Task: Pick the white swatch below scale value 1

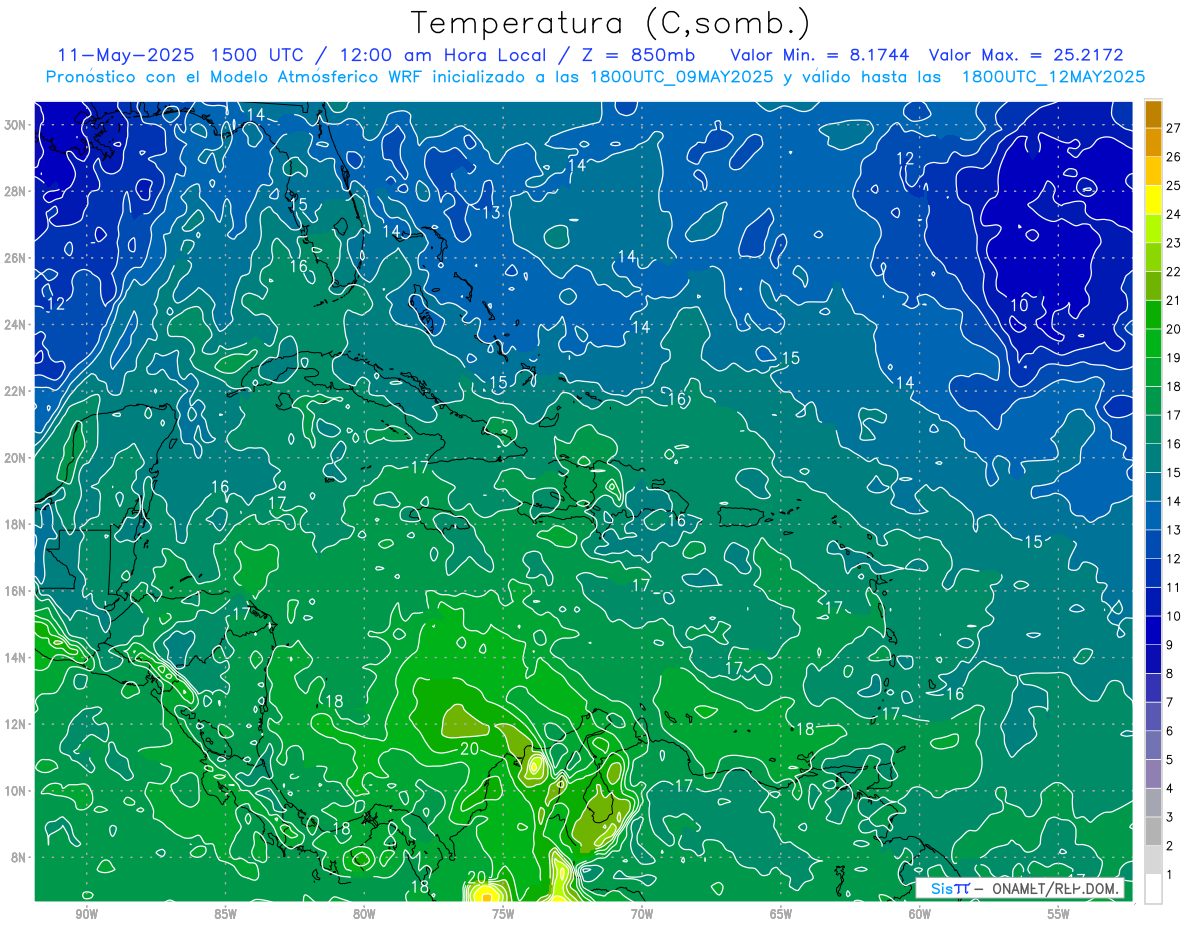Action: tap(1153, 889)
